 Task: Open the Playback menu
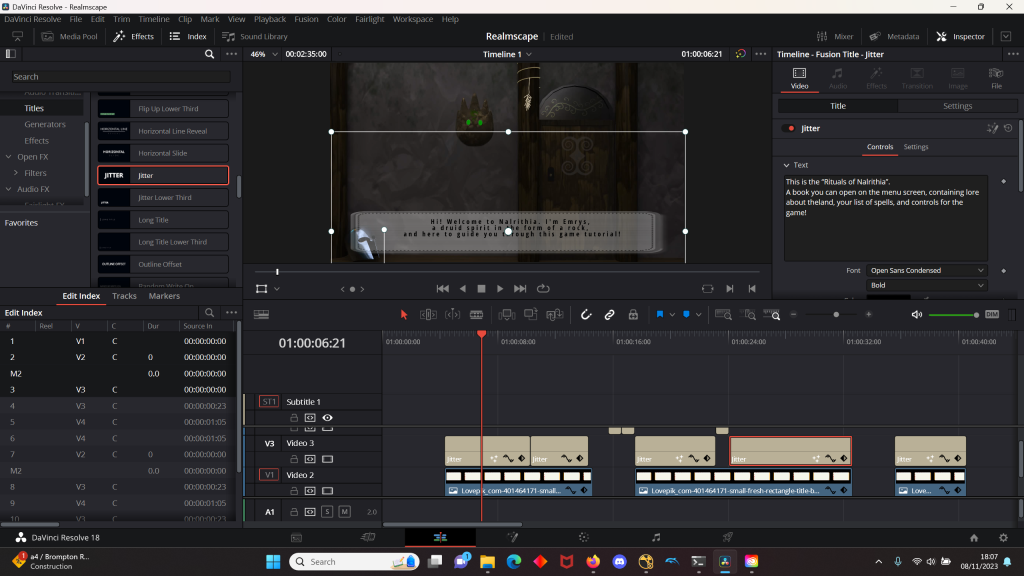(270, 19)
